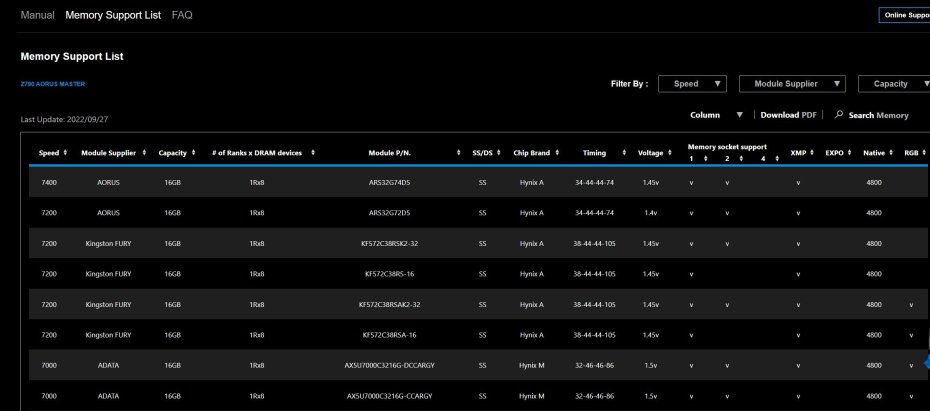Click the Download PDF link
Viewport: 930px width, 411px height.
click(x=788, y=115)
